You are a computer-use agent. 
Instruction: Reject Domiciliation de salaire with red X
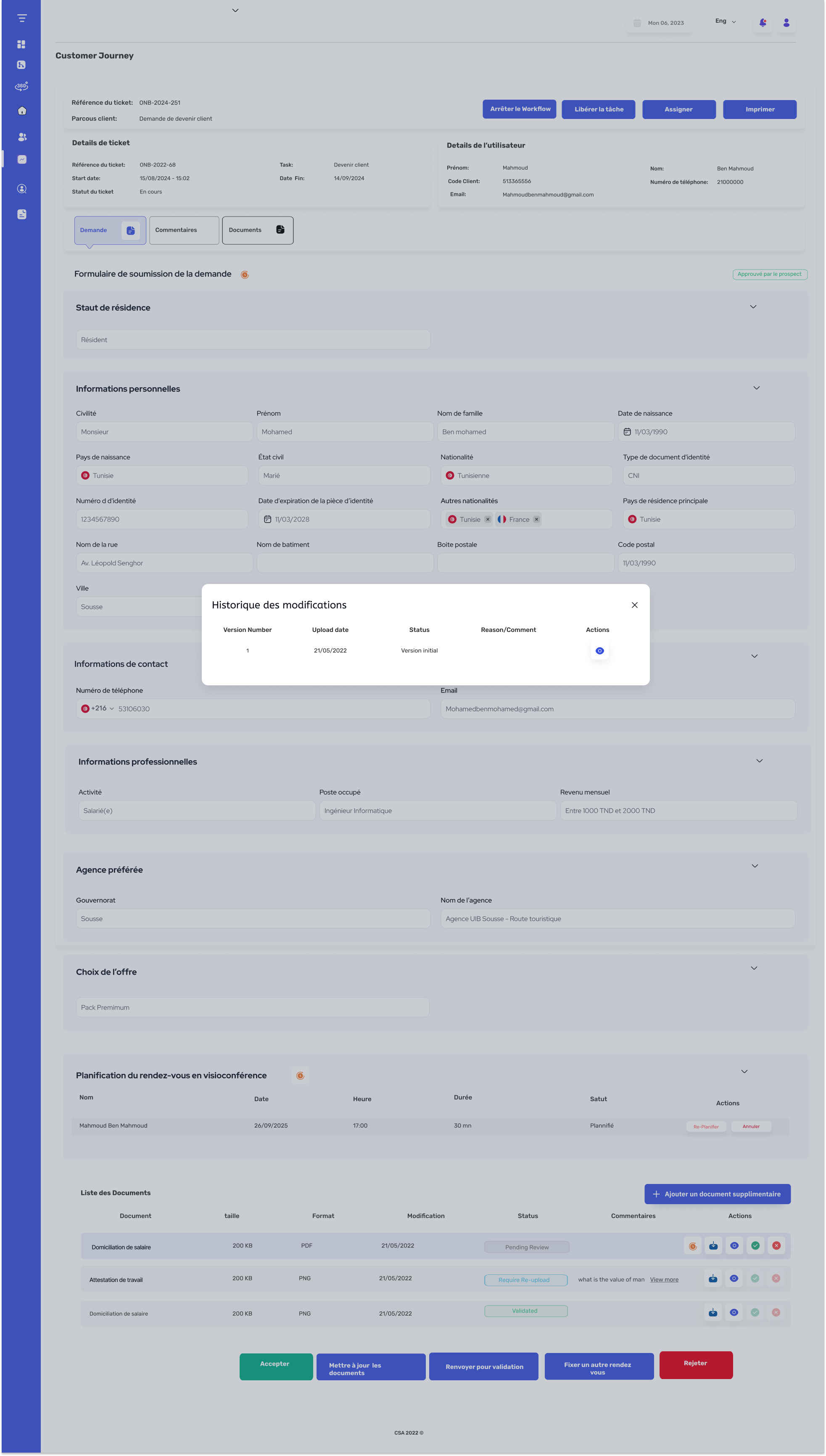[x=776, y=1245]
